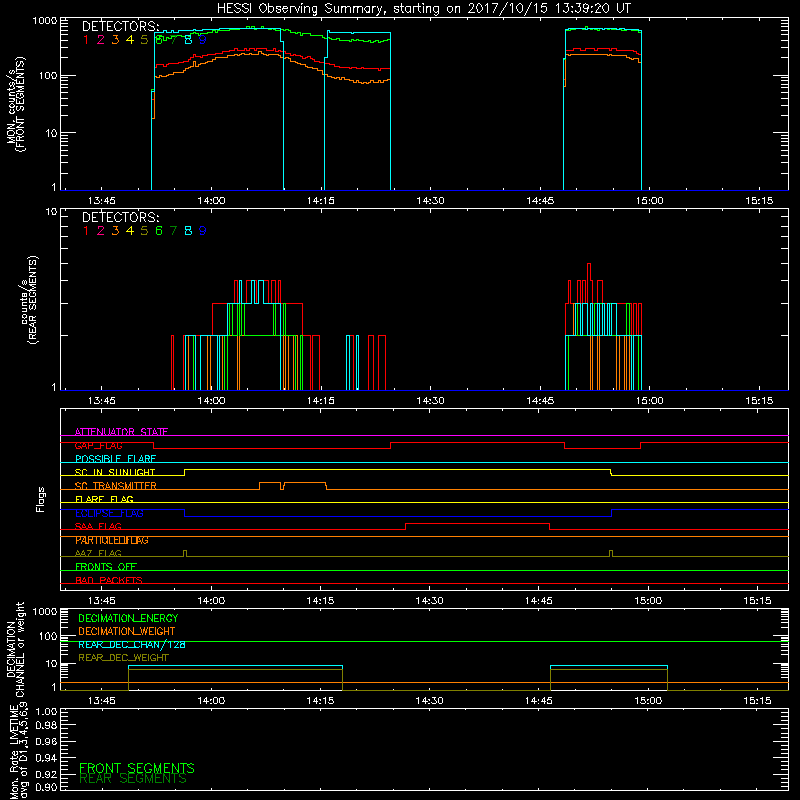Select magenta detector 2 in rear segments legend

tap(101, 231)
